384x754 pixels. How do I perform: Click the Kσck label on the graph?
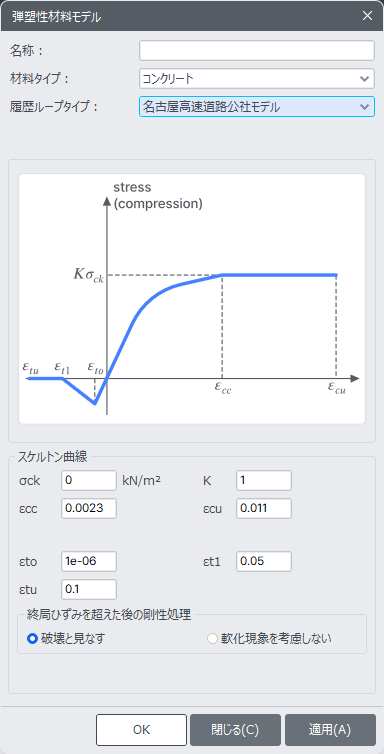pos(88,275)
